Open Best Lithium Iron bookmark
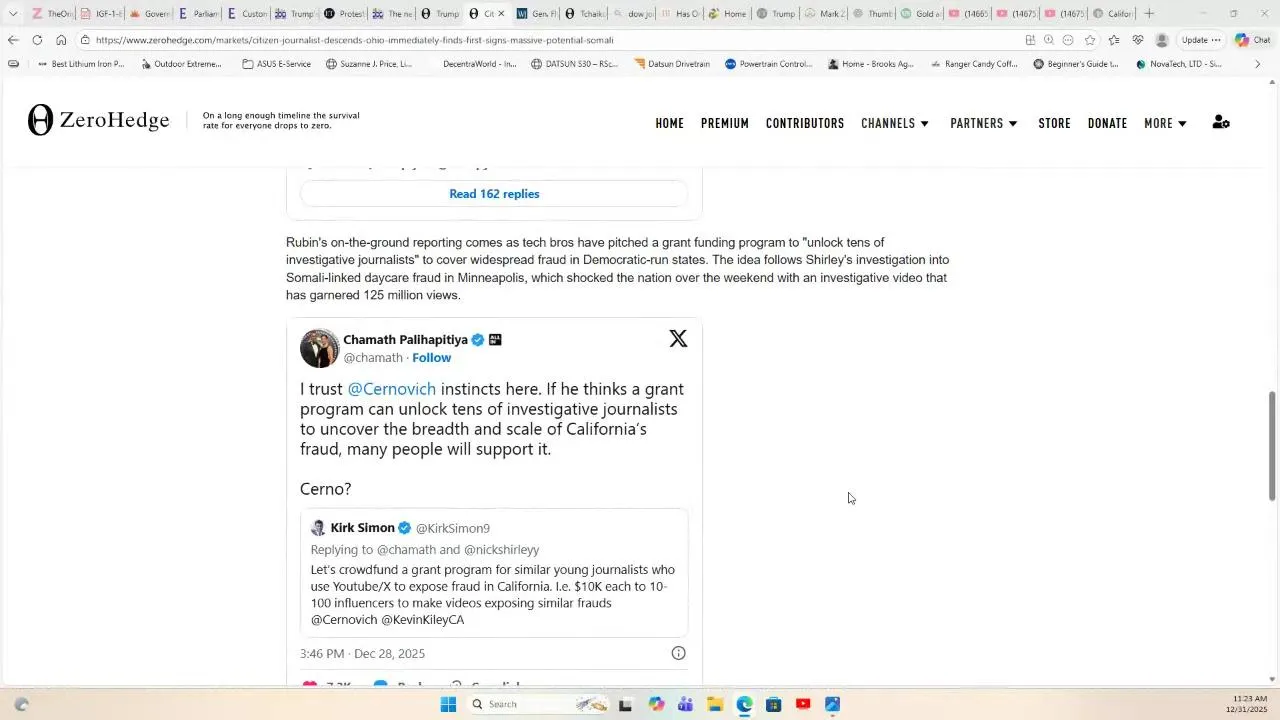 [80, 64]
